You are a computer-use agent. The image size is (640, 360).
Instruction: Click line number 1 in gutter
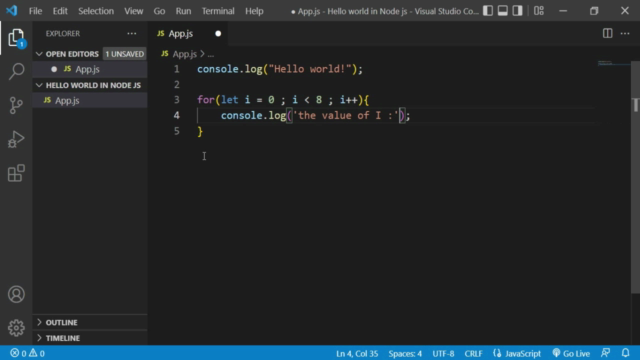pos(176,69)
